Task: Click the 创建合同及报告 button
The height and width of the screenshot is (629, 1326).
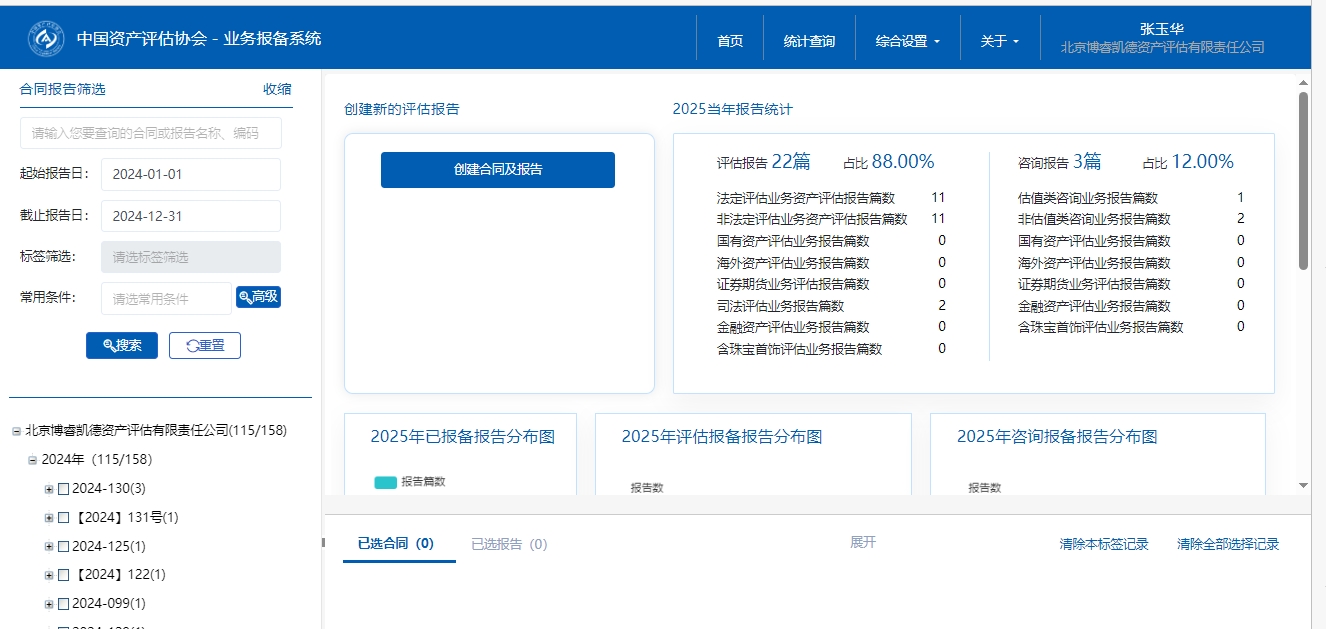Action: [498, 170]
